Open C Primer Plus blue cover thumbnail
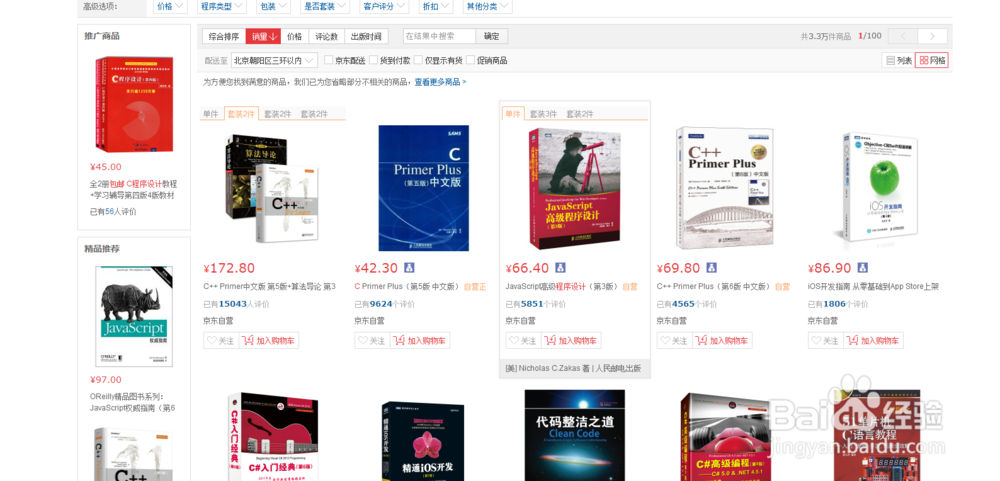The width and height of the screenshot is (1000, 481). pos(423,188)
